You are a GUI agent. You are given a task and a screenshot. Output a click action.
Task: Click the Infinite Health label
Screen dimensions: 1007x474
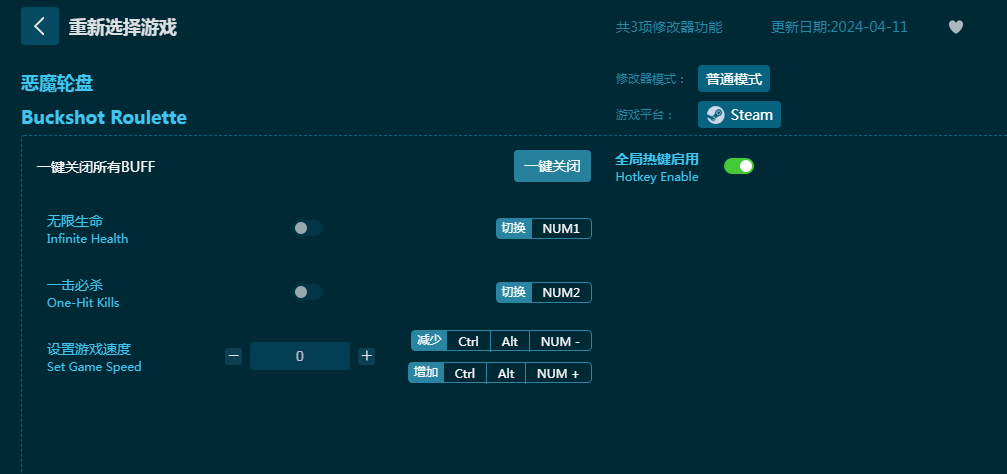pos(87,238)
